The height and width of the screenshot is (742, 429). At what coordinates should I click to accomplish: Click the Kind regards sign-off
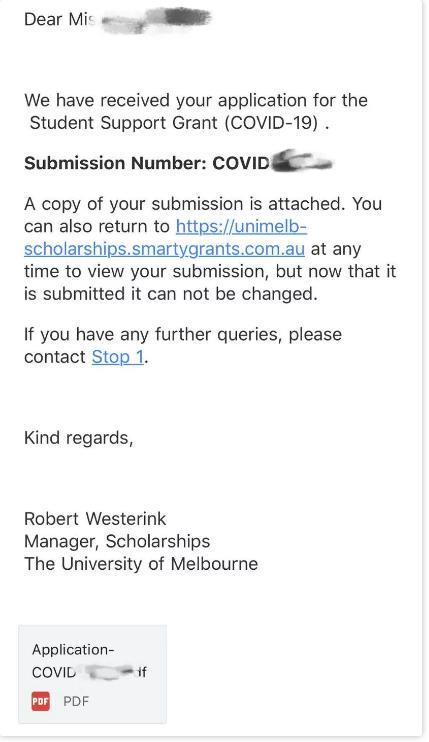pyautogui.click(x=79, y=438)
